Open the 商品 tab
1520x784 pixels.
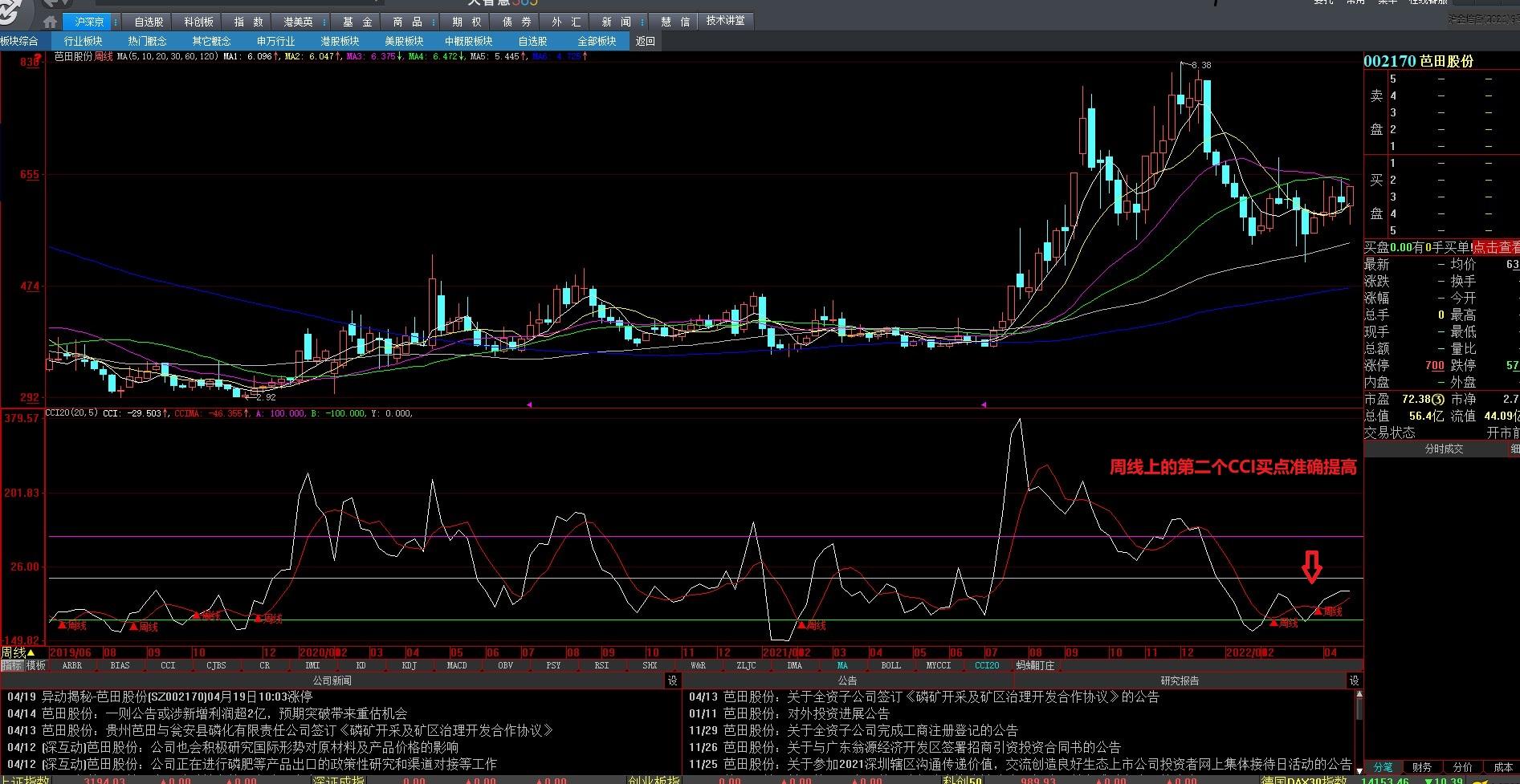(x=407, y=22)
